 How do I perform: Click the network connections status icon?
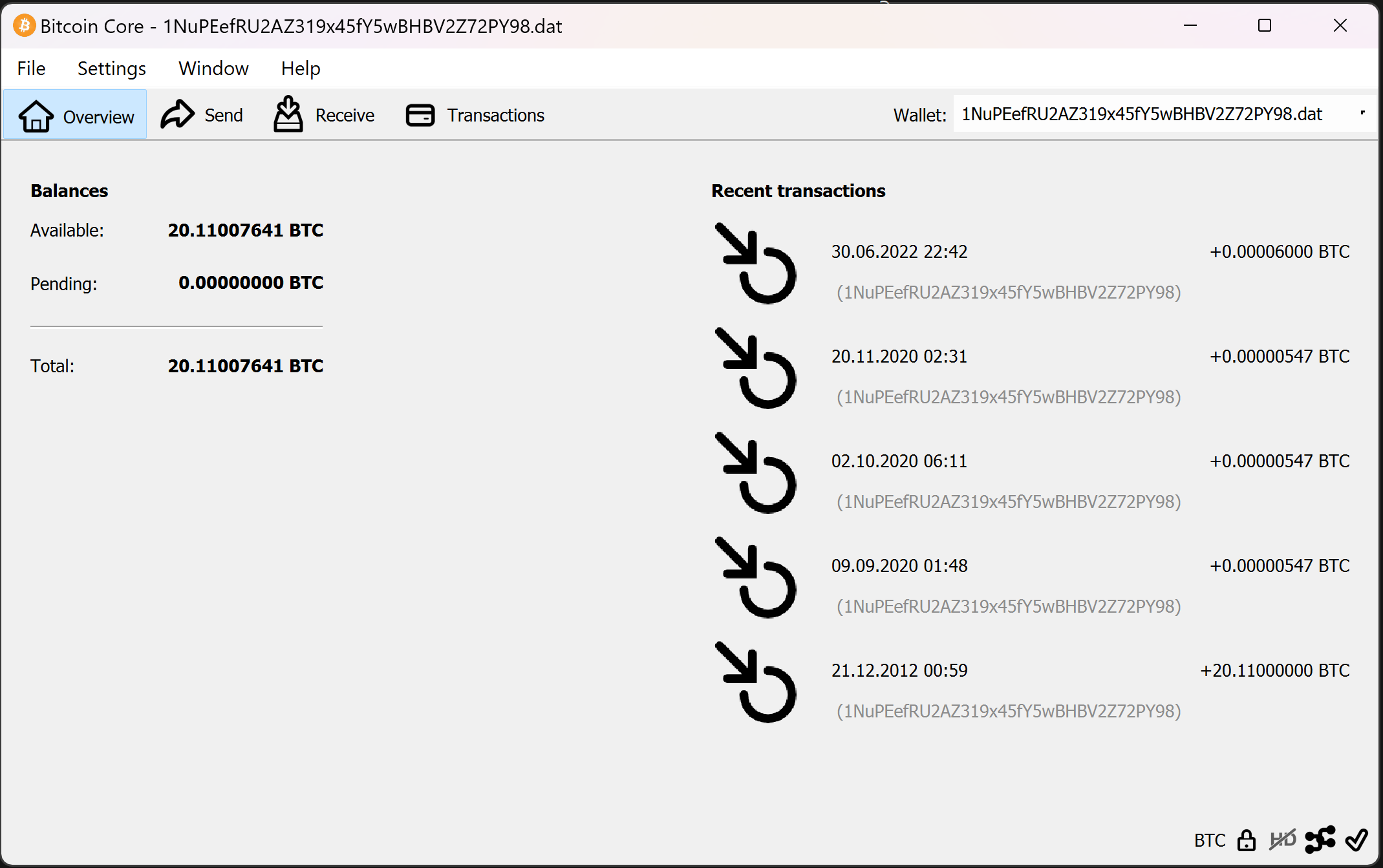click(1320, 840)
